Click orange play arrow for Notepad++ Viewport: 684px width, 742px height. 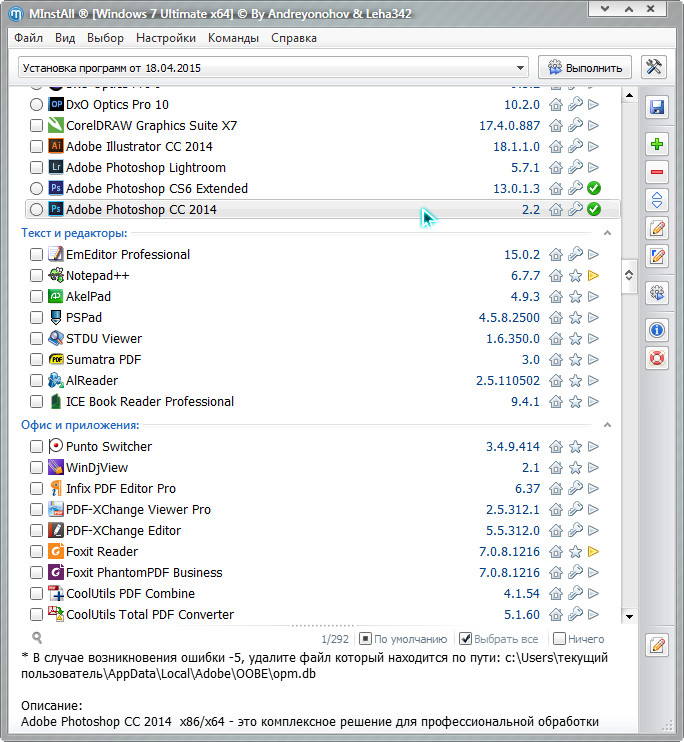pos(593,275)
